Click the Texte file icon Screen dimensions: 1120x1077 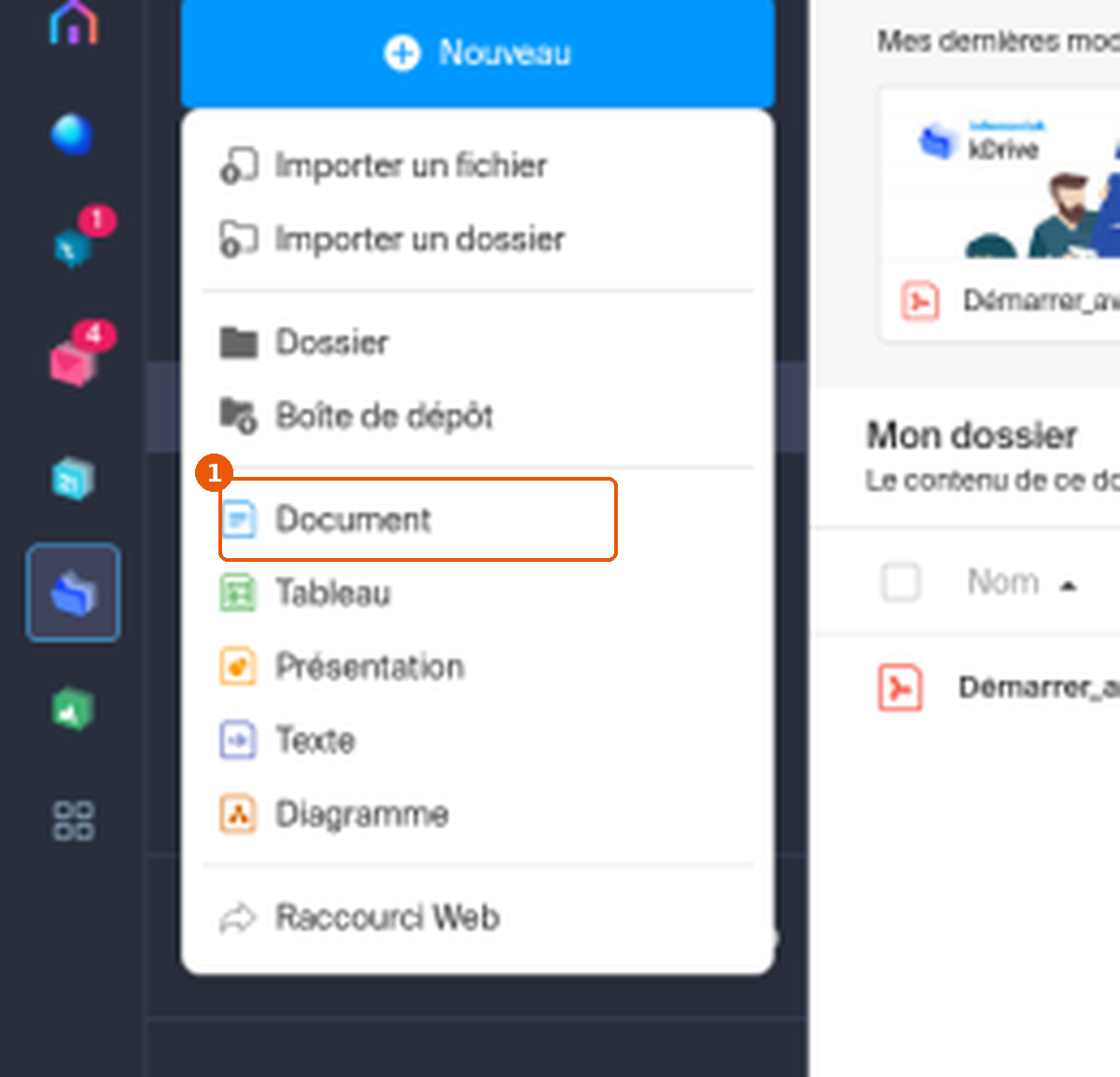tap(238, 740)
